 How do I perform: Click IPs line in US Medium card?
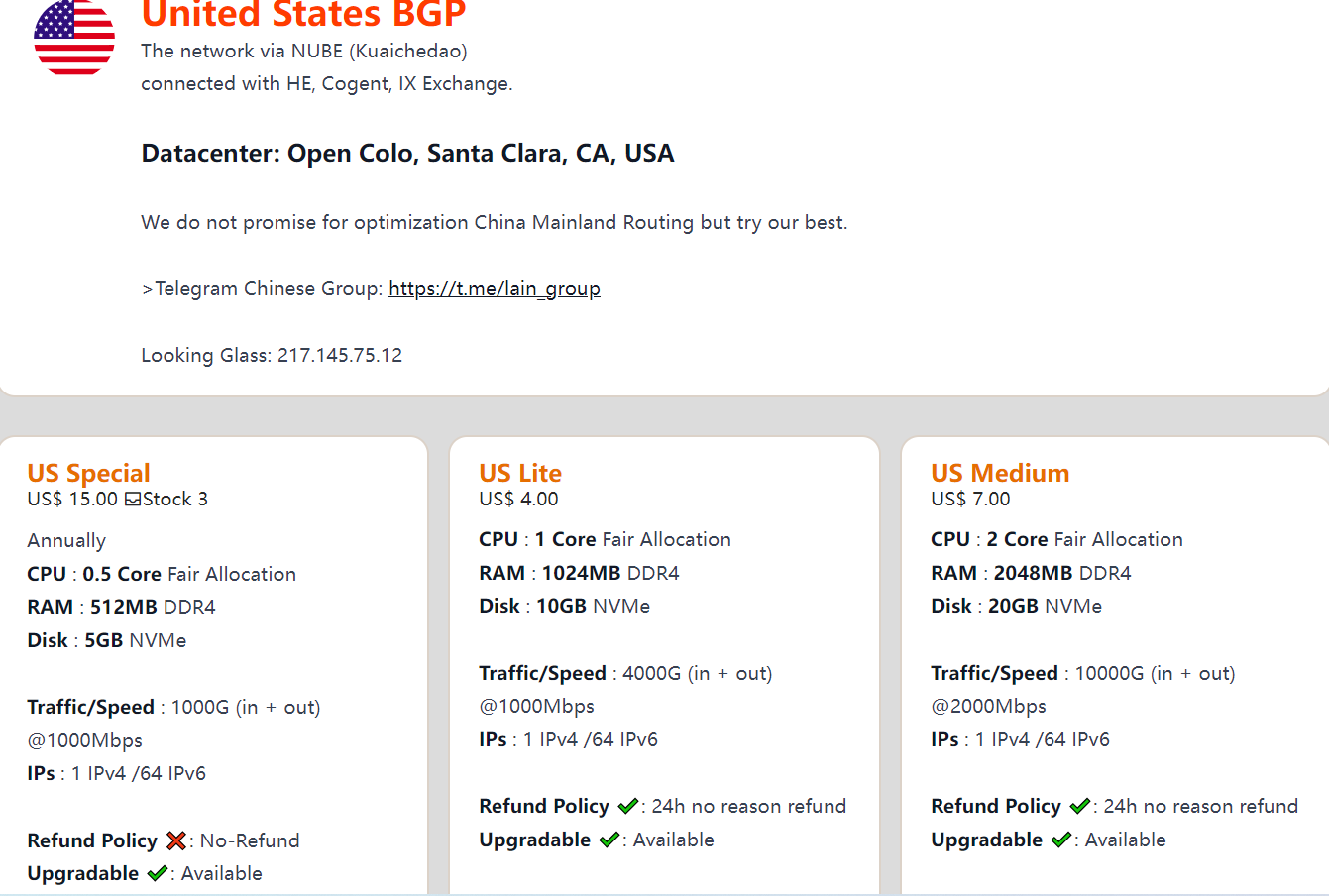point(1021,739)
